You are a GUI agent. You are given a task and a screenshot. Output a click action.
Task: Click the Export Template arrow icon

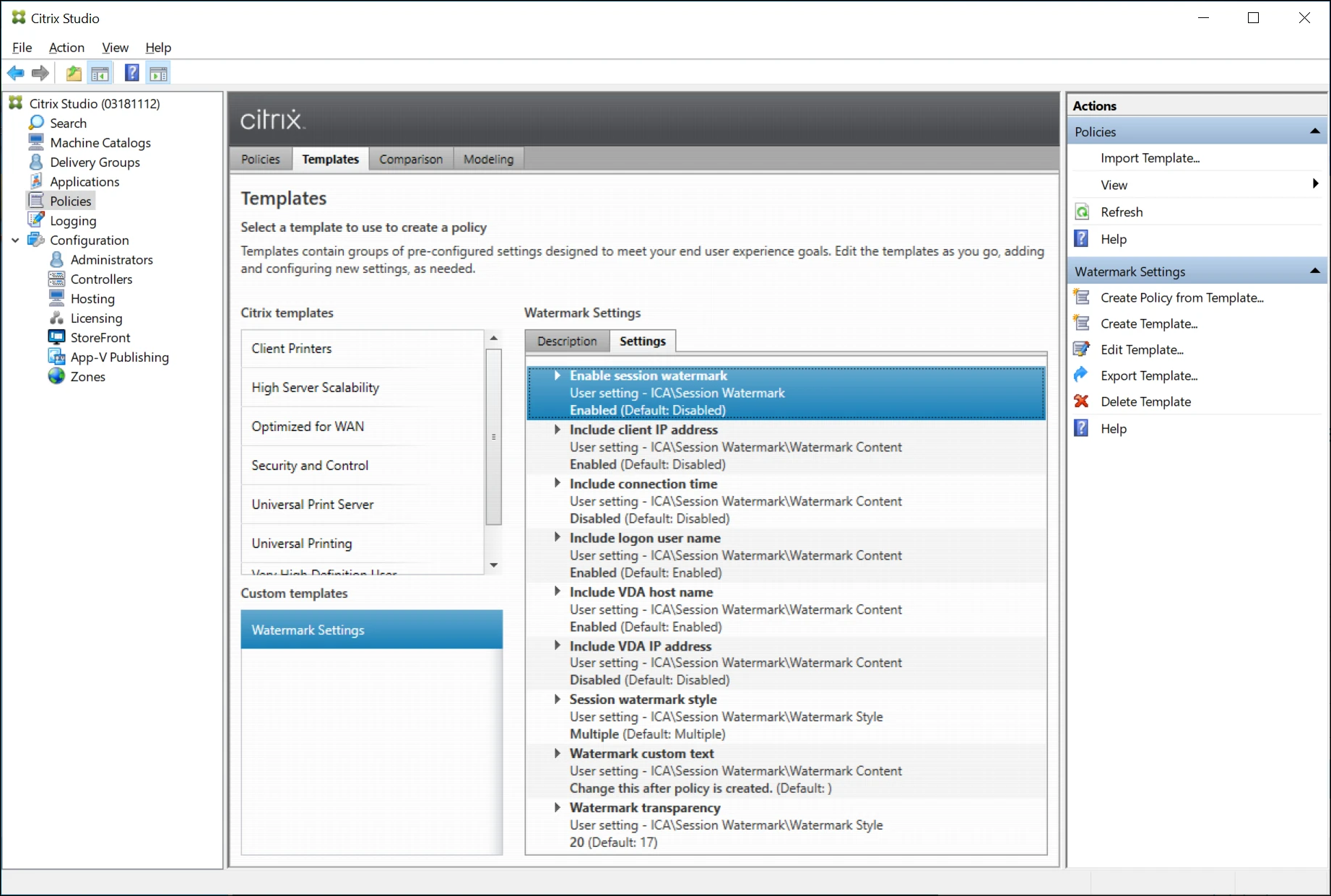pos(1082,375)
